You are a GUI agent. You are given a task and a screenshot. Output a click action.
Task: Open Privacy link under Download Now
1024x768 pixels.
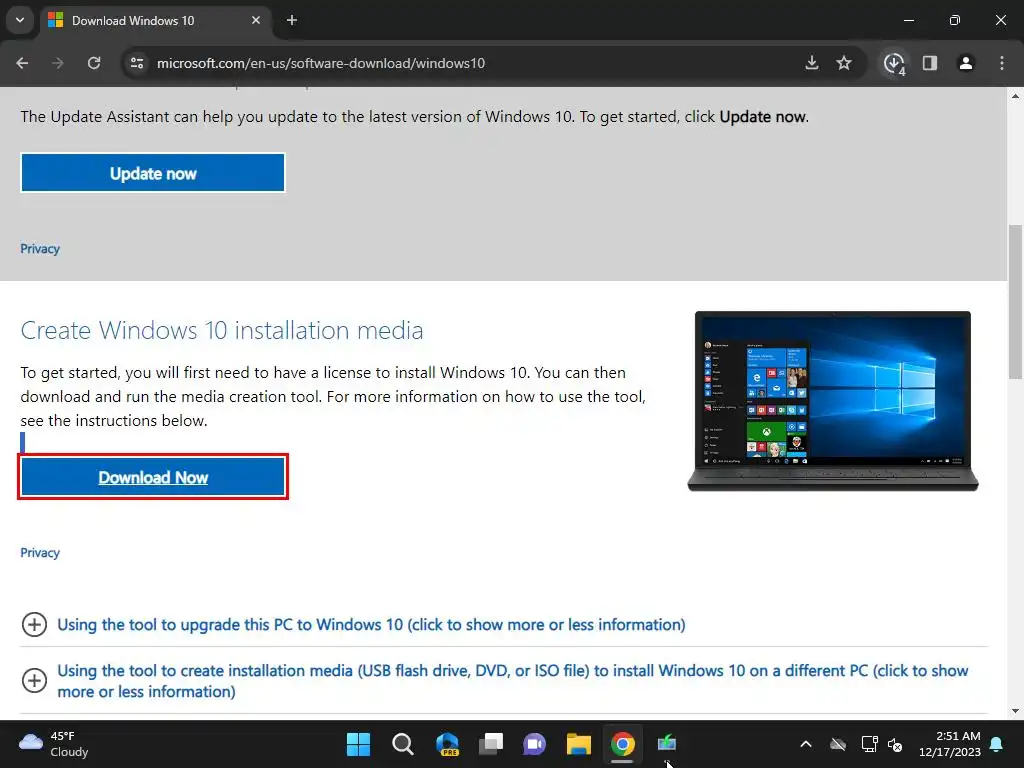40,552
